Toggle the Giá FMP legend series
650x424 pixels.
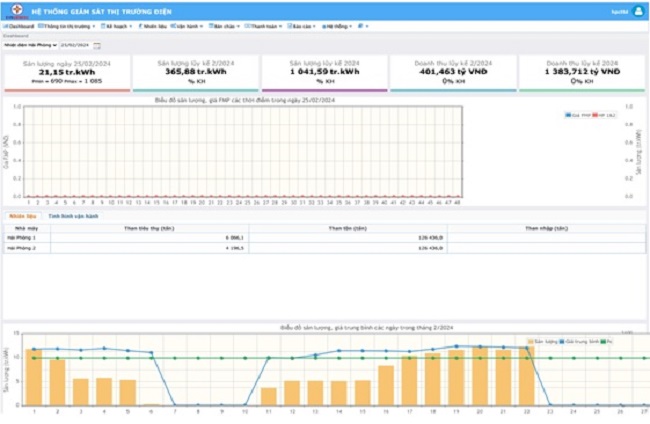tap(568, 115)
